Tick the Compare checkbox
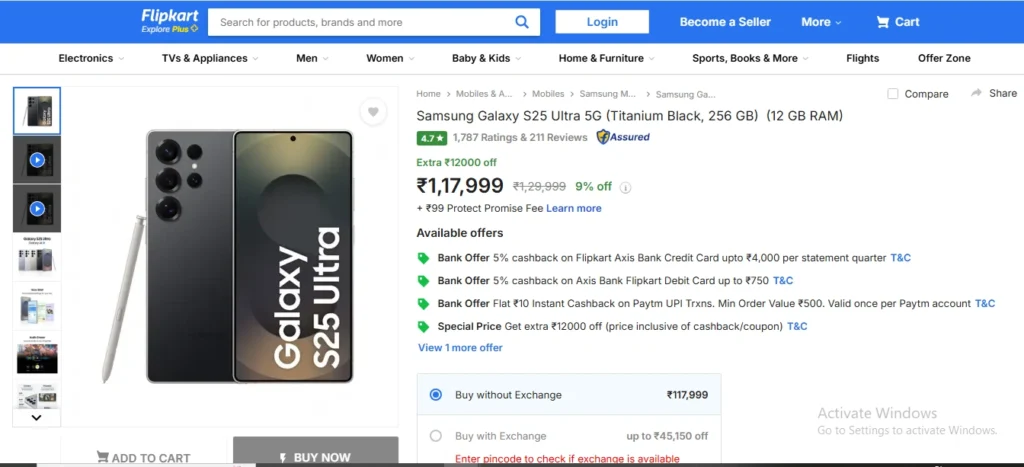 [893, 94]
